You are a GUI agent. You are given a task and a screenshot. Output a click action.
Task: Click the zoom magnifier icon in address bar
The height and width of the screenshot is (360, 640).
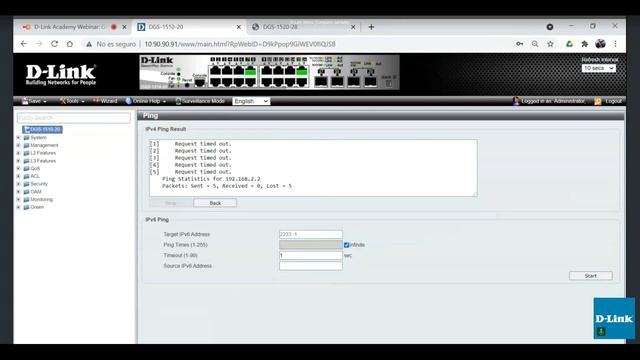click(x=535, y=44)
